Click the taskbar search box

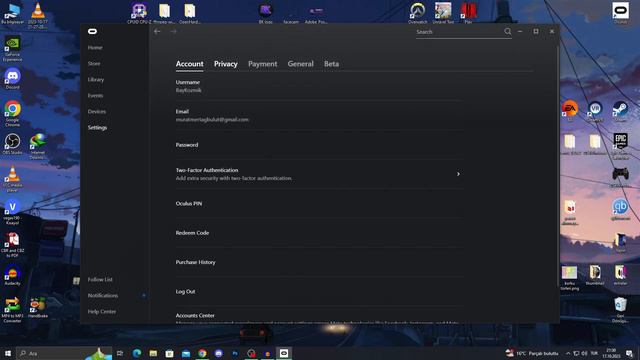tap(64, 353)
